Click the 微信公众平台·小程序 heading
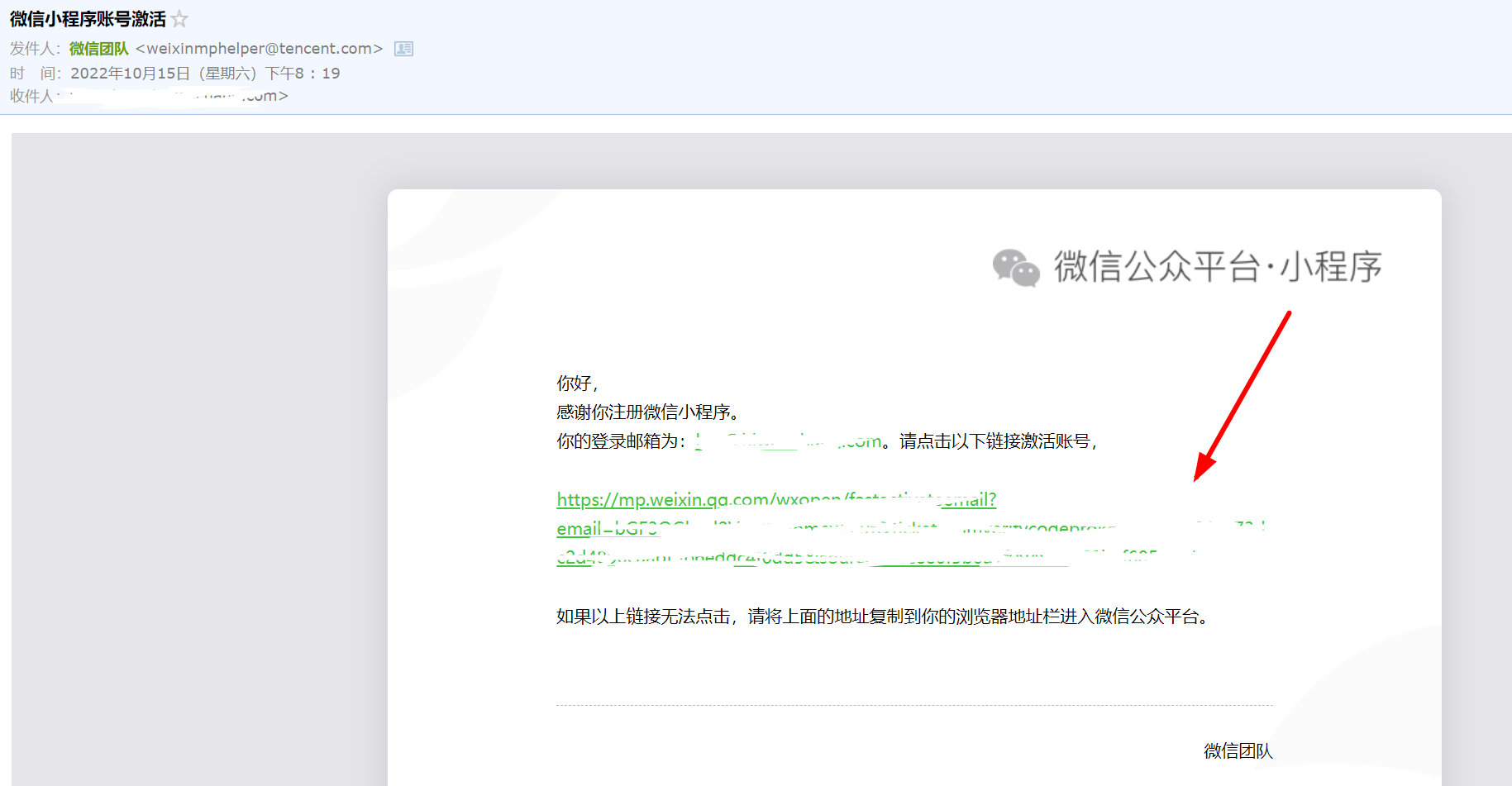Image resolution: width=1512 pixels, height=786 pixels. (x=1218, y=267)
